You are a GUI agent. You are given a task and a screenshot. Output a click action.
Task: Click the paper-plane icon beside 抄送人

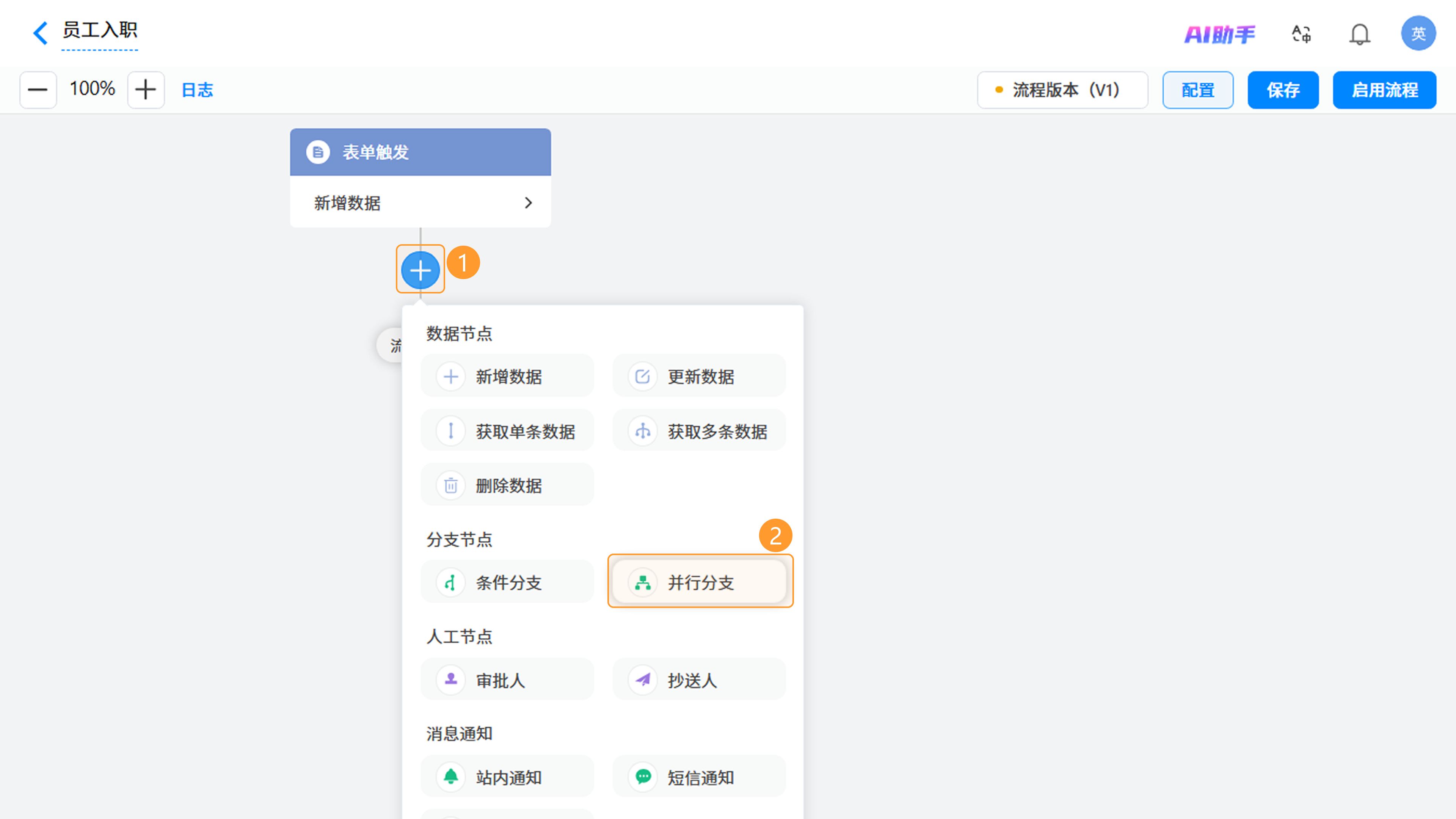pyautogui.click(x=642, y=679)
